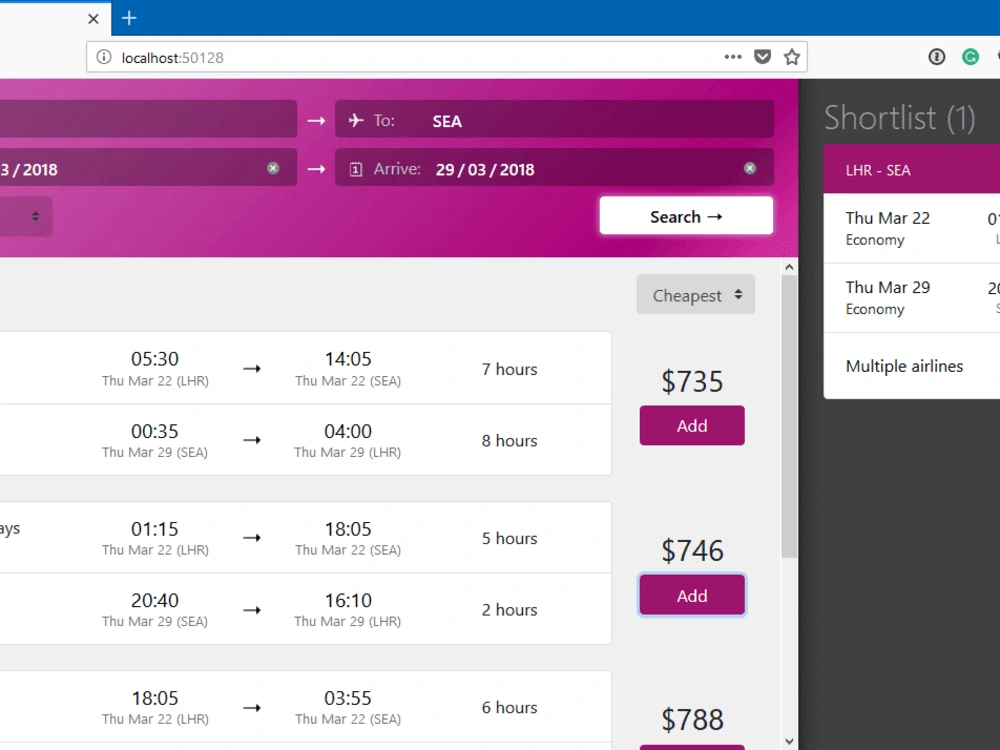Open the partially visible class dropdown

tap(26, 216)
